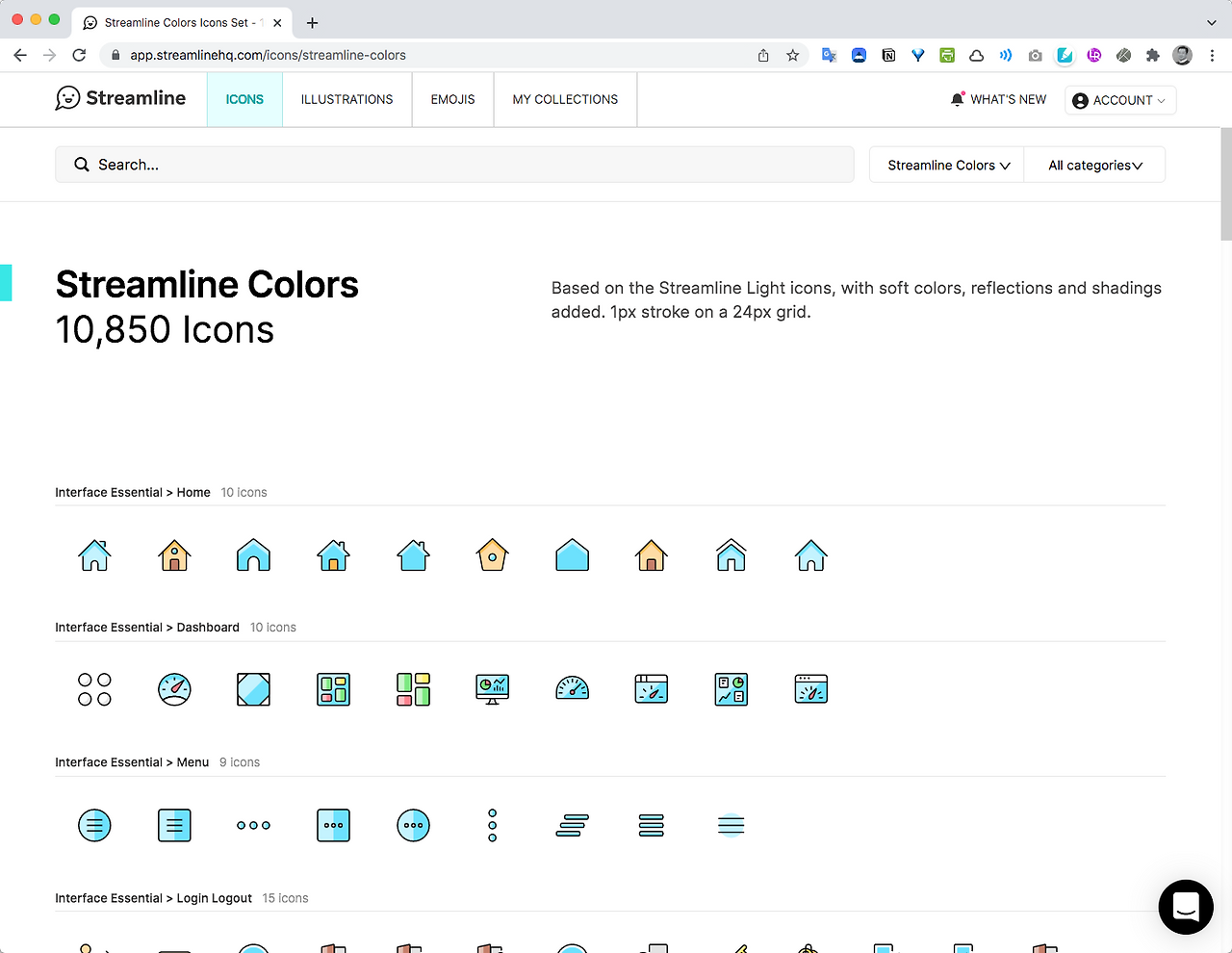Select the half-circle speedometer dashboard icon
1232x953 pixels.
pyautogui.click(x=572, y=688)
